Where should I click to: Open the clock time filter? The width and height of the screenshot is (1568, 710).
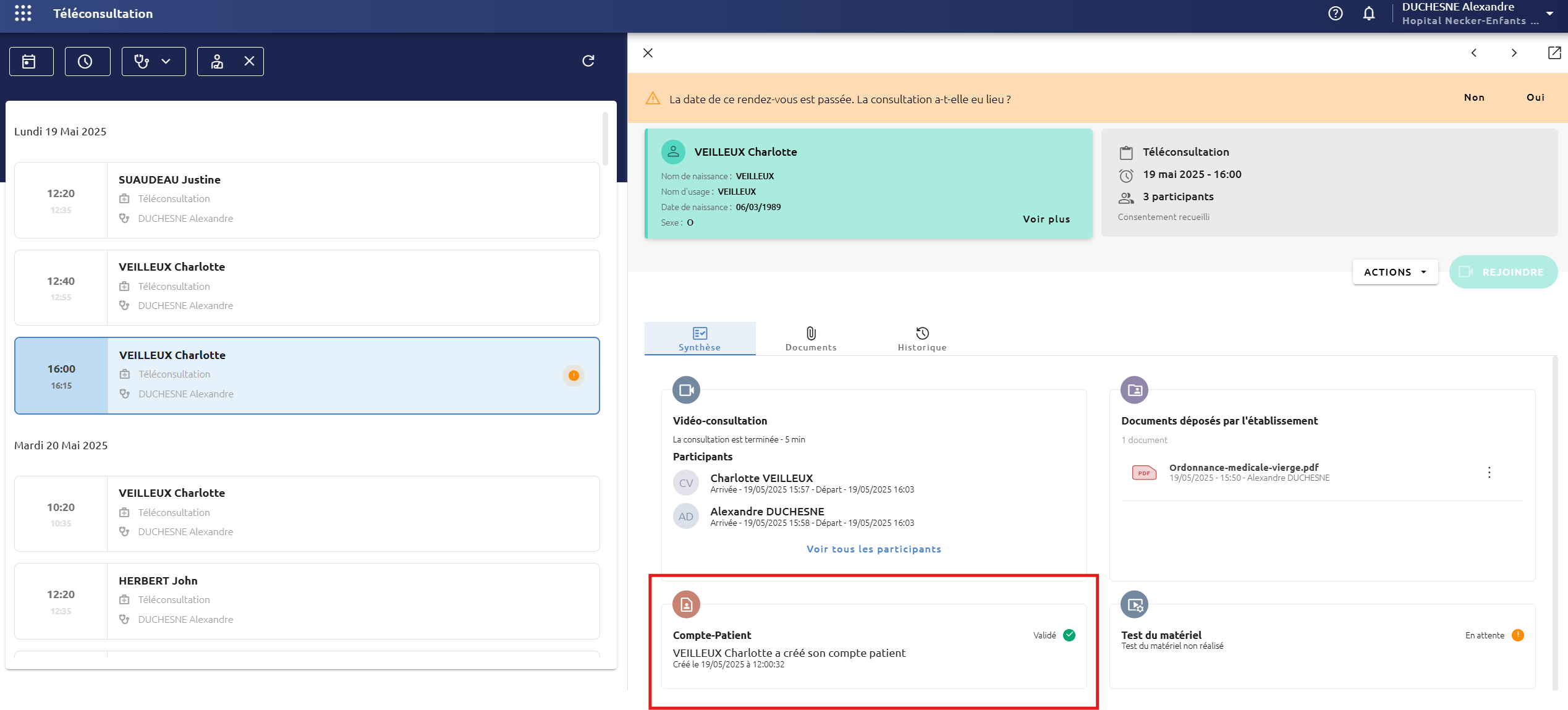point(87,61)
